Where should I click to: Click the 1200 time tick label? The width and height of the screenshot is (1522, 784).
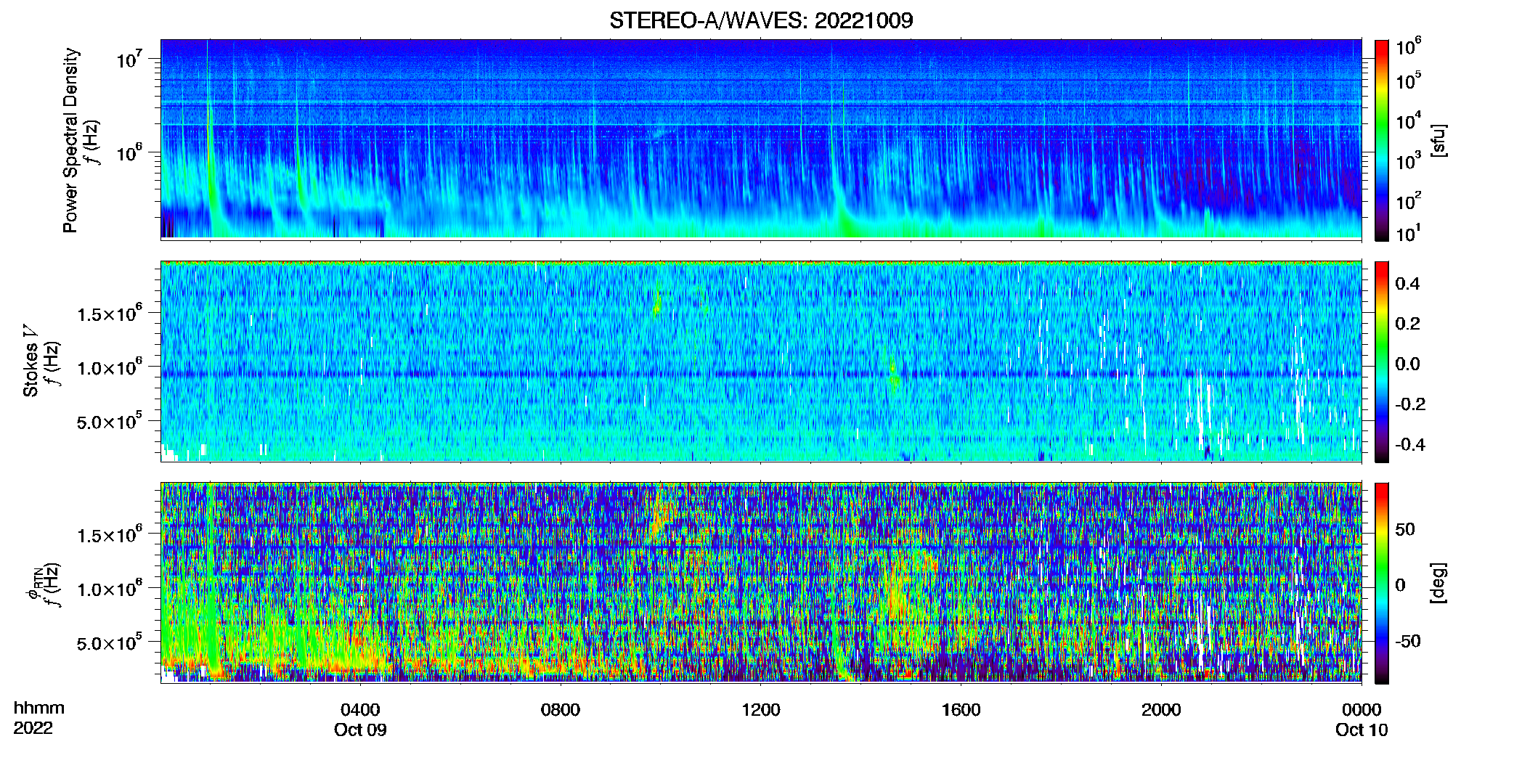[x=760, y=710]
